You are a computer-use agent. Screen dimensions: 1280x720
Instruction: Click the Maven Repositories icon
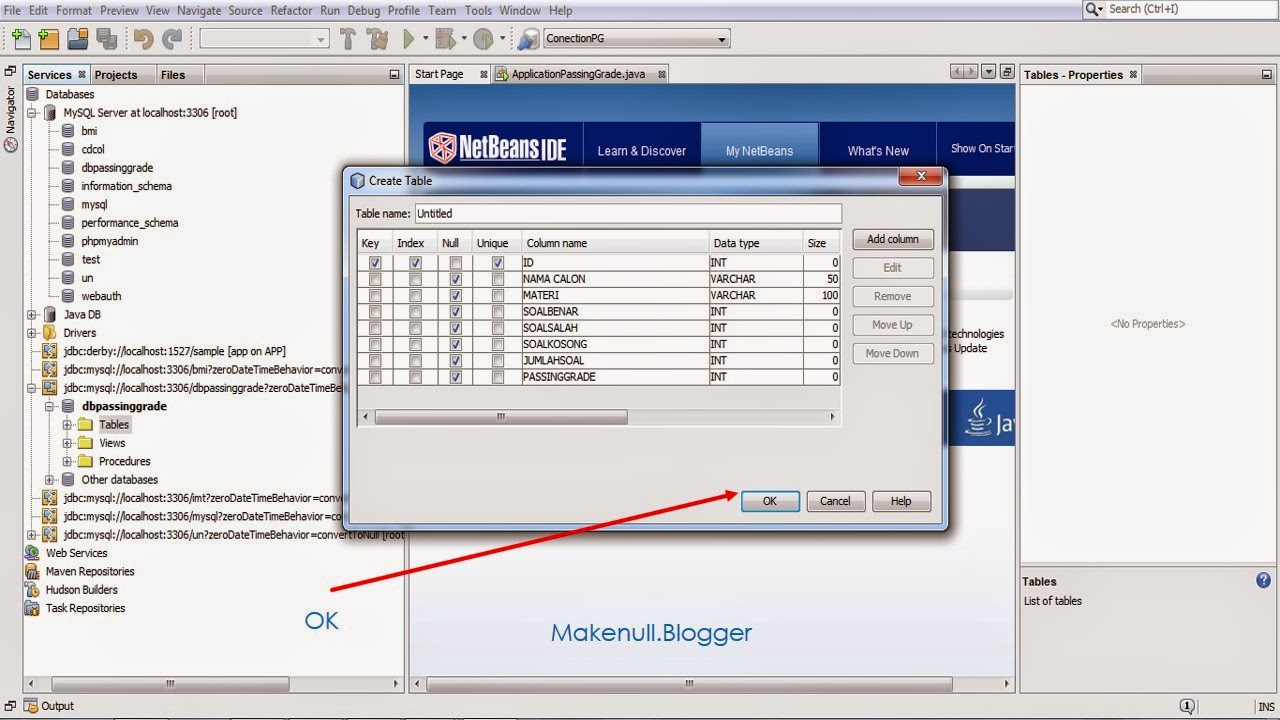(33, 571)
